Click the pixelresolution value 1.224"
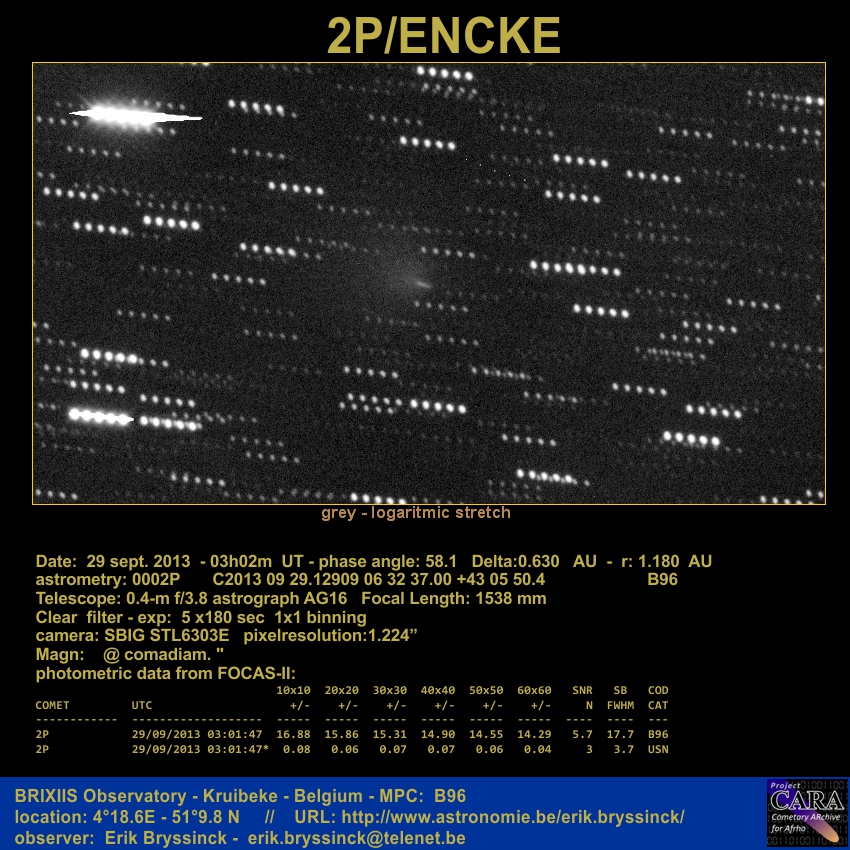Viewport: 850px width, 850px height. point(392,635)
